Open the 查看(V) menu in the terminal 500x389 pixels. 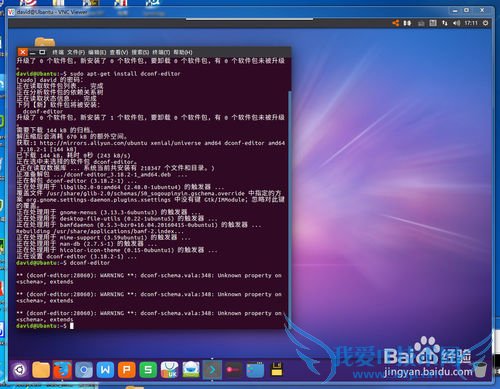(x=119, y=52)
